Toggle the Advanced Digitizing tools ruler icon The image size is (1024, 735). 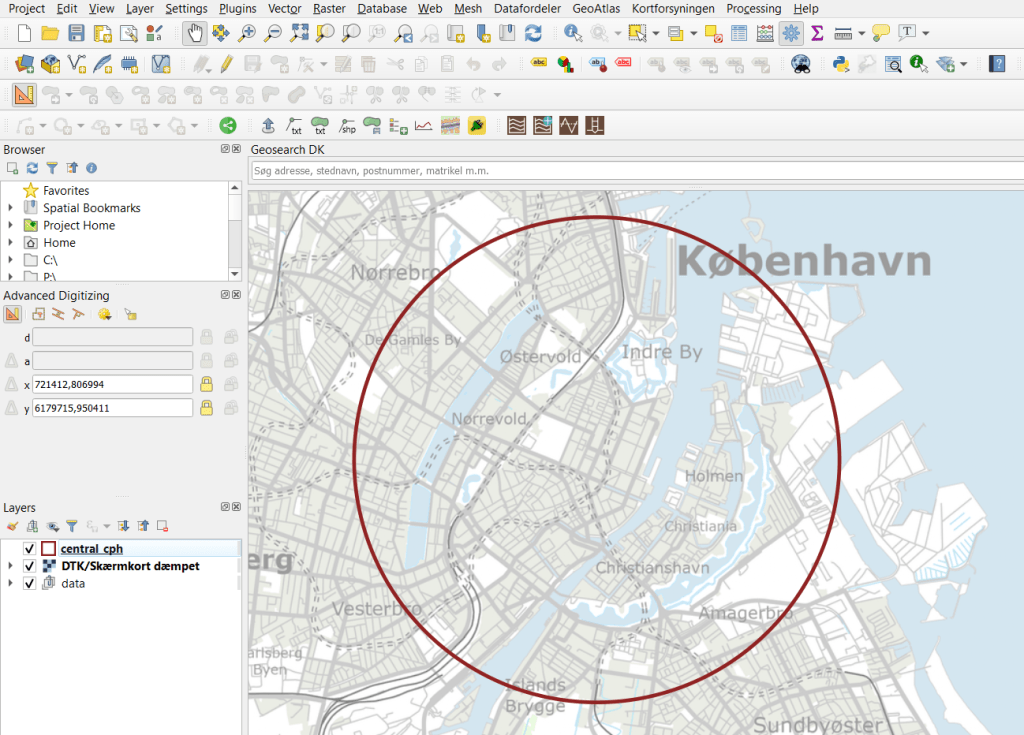pyautogui.click(x=24, y=95)
